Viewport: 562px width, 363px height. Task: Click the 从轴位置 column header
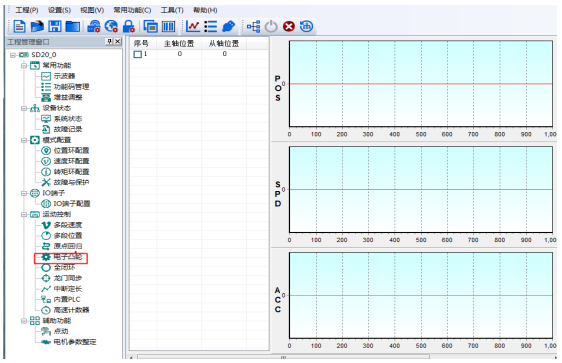224,43
